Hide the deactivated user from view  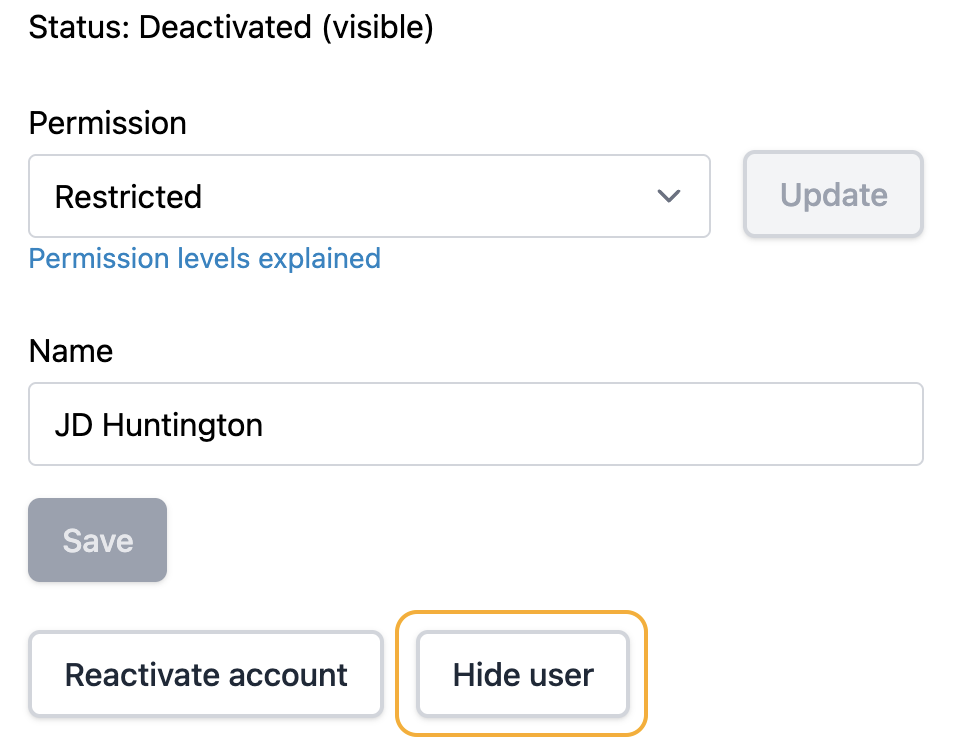[x=523, y=675]
